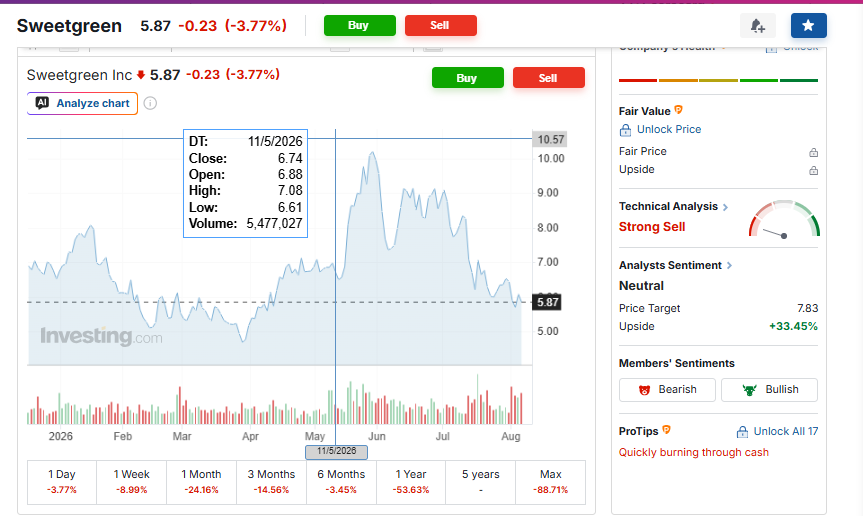Click lock icon next to Fair Price
Viewport: 863px width, 516px height.
click(x=813, y=152)
